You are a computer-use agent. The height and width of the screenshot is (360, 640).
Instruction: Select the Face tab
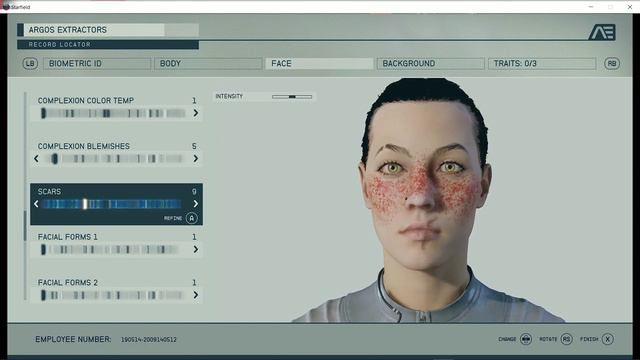pos(319,63)
